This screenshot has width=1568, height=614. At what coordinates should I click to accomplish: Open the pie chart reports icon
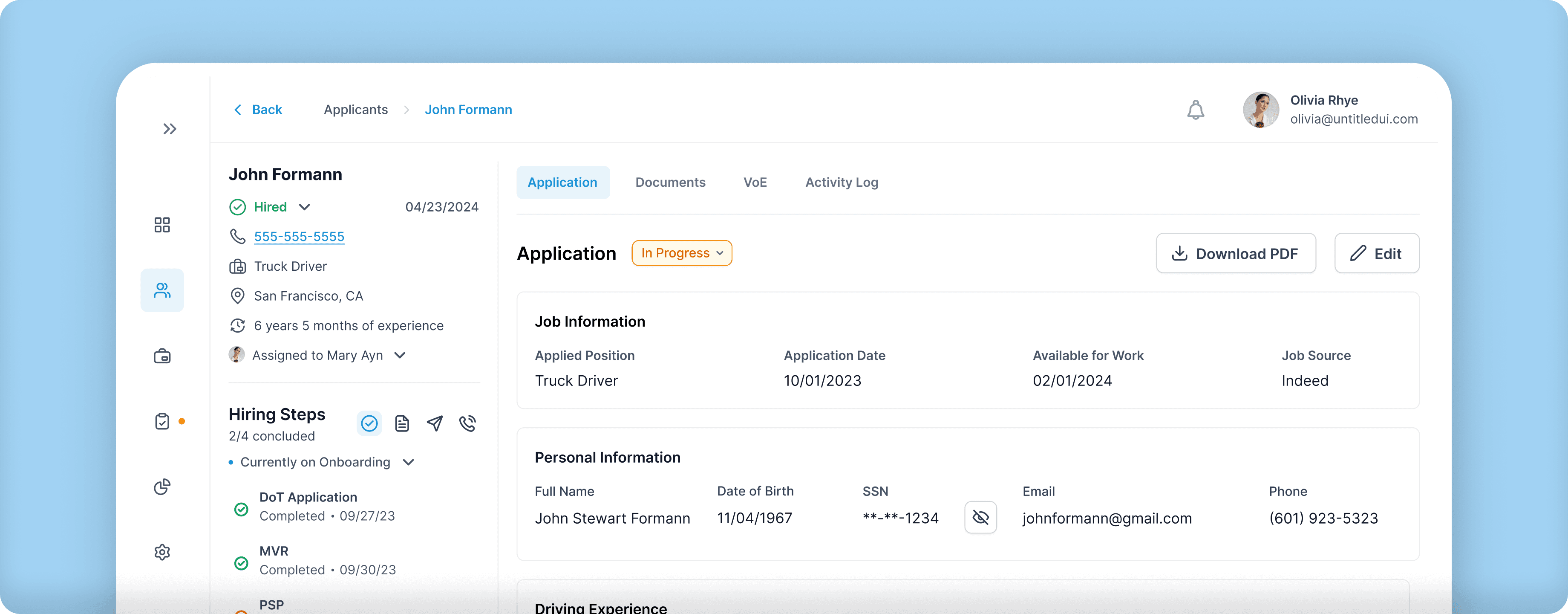click(162, 487)
